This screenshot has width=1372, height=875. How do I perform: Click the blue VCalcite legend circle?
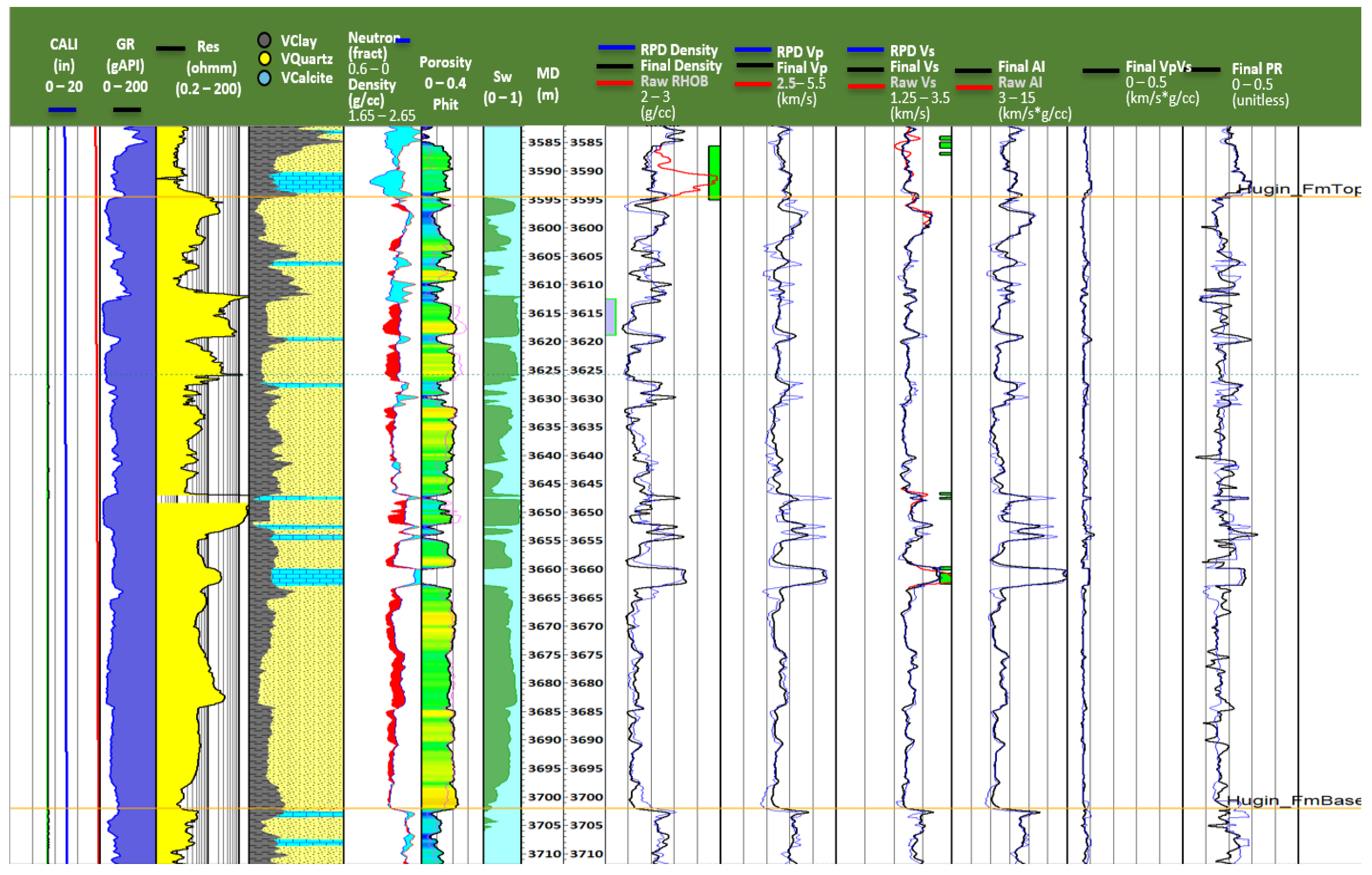(x=264, y=78)
